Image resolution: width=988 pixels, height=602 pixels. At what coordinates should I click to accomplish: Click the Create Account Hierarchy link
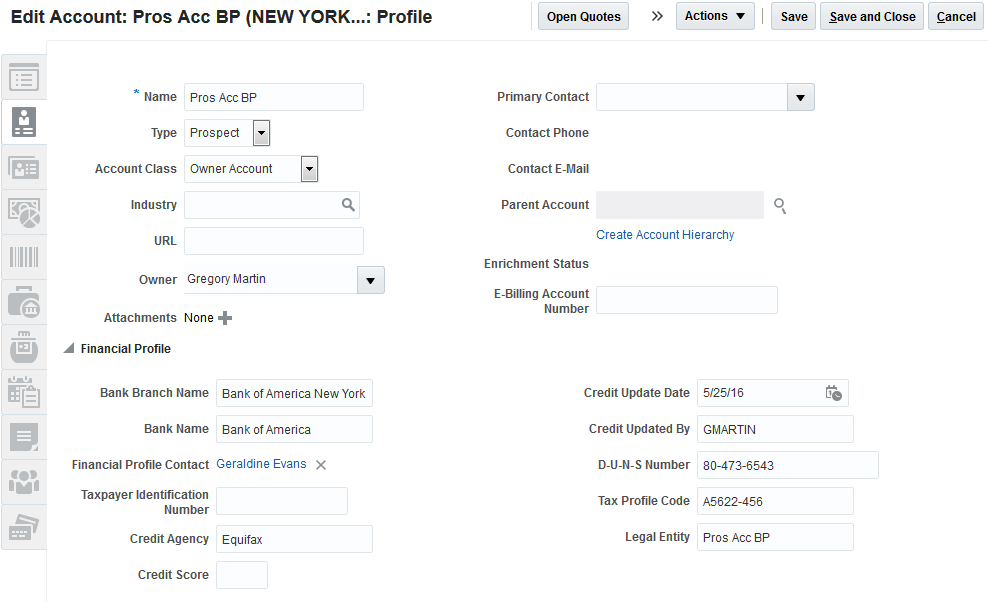click(665, 235)
